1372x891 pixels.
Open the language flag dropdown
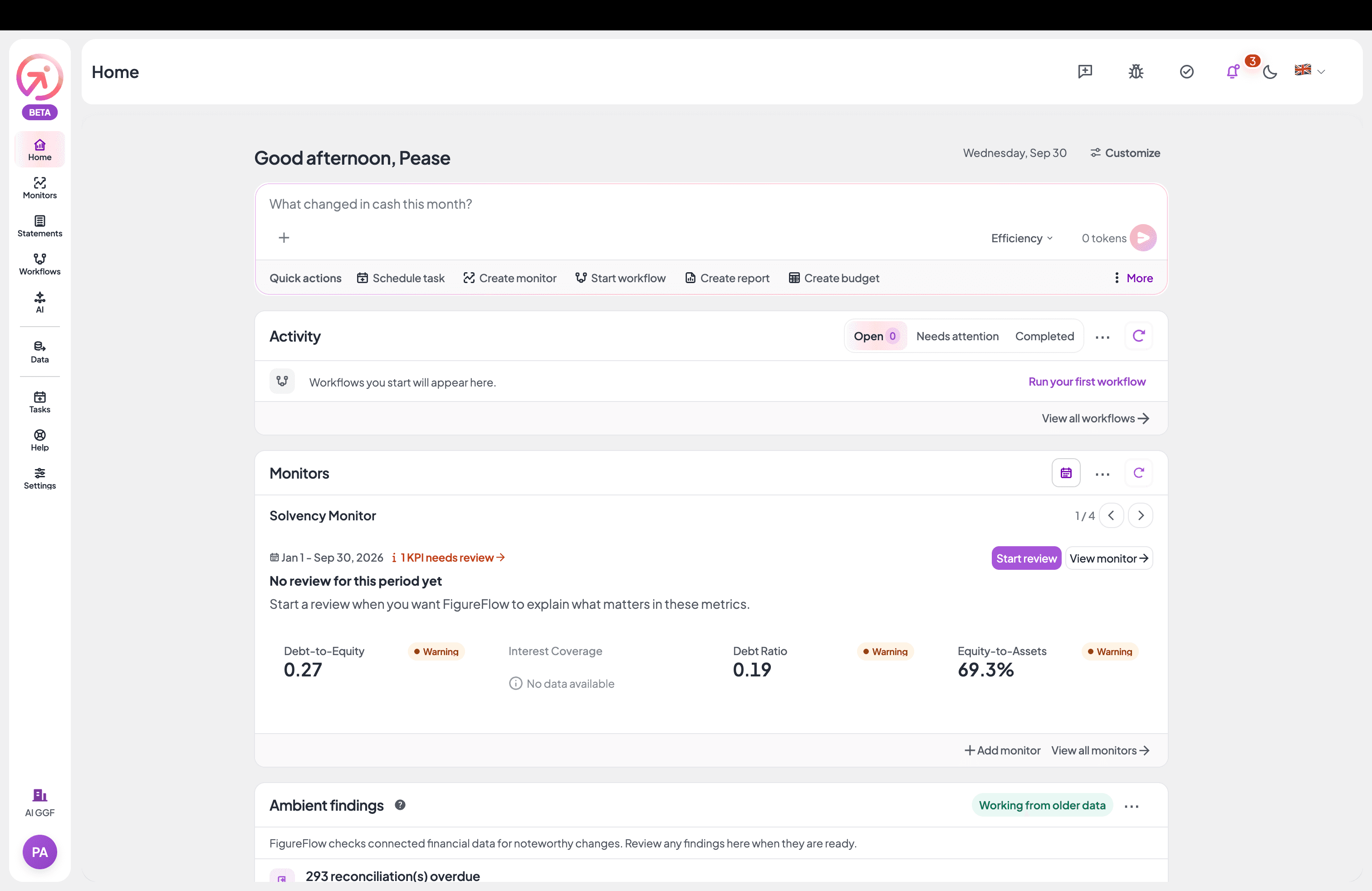(1310, 70)
